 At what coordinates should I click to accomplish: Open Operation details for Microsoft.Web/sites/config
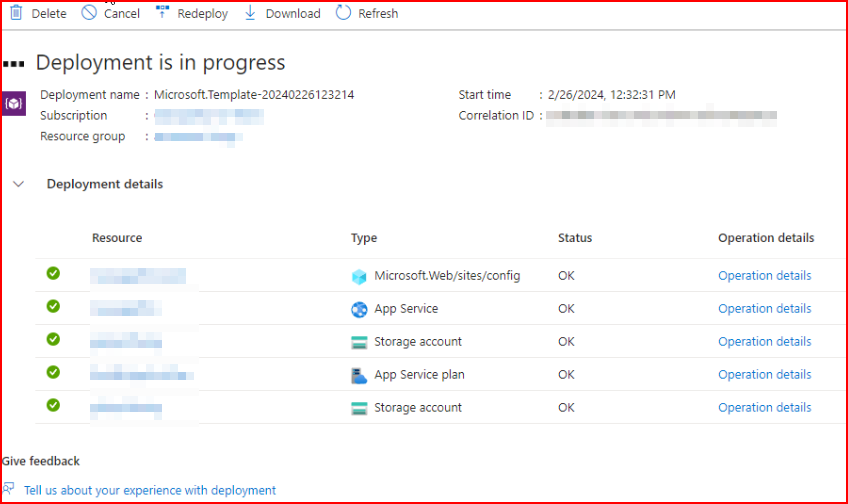[x=764, y=276]
